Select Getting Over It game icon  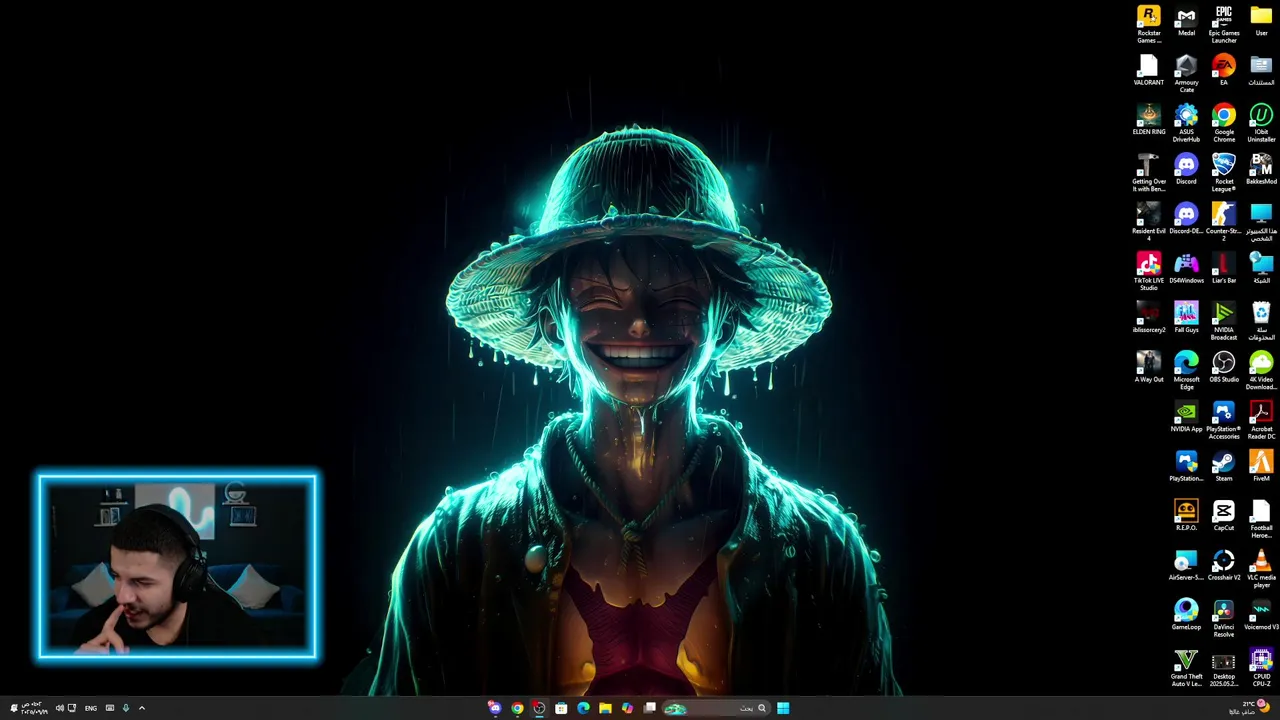pyautogui.click(x=1149, y=173)
